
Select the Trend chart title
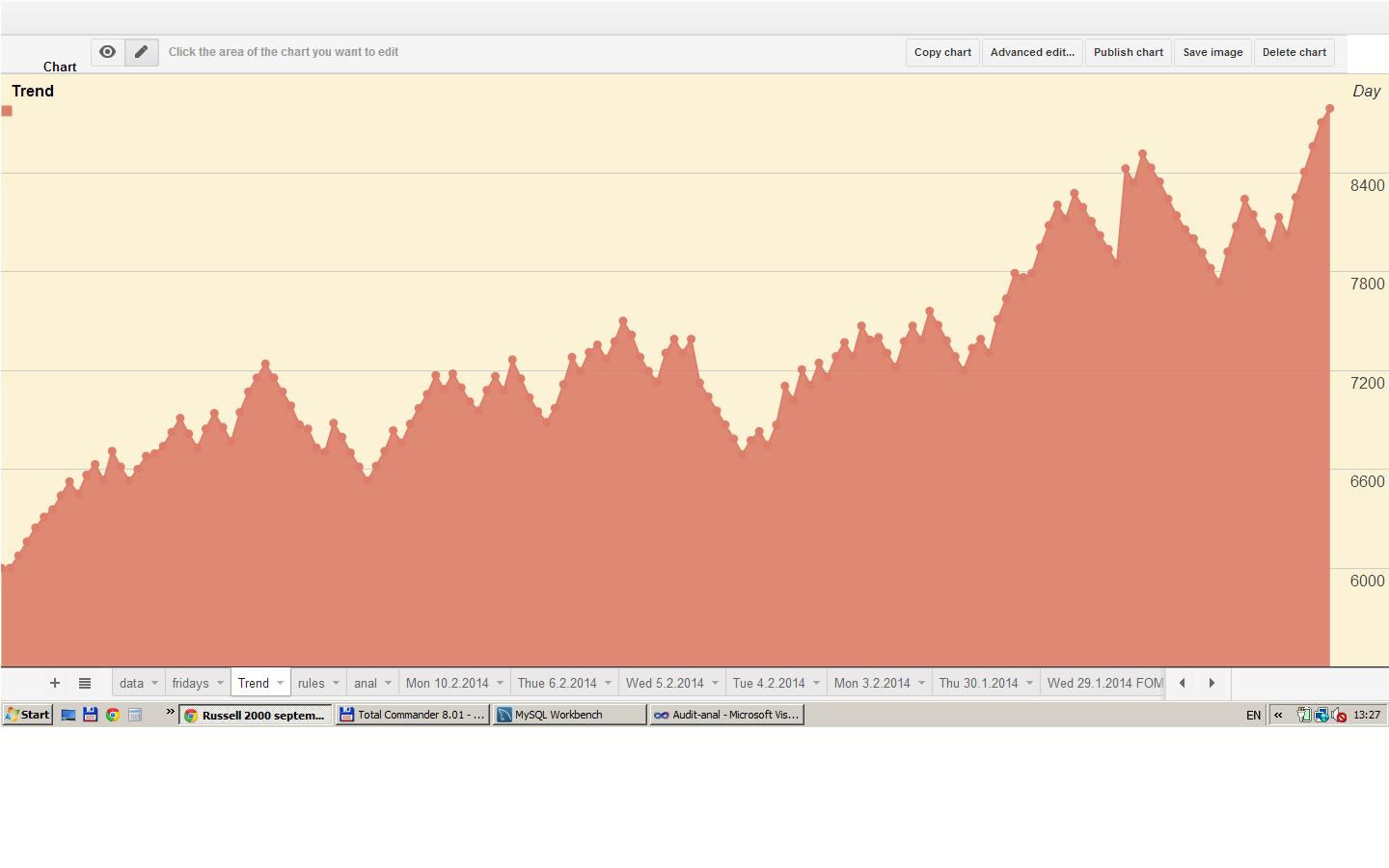coord(33,91)
